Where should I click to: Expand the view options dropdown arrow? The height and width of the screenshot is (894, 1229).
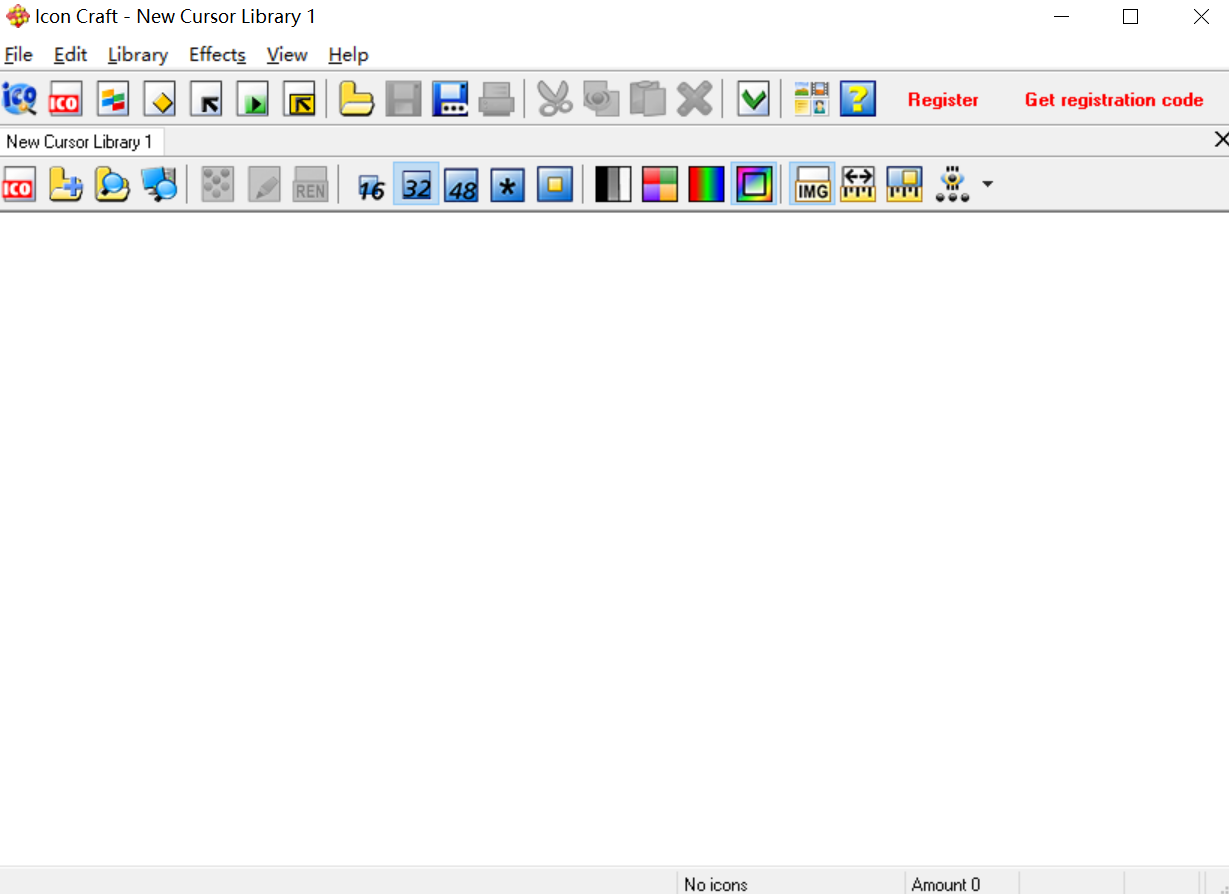point(987,185)
